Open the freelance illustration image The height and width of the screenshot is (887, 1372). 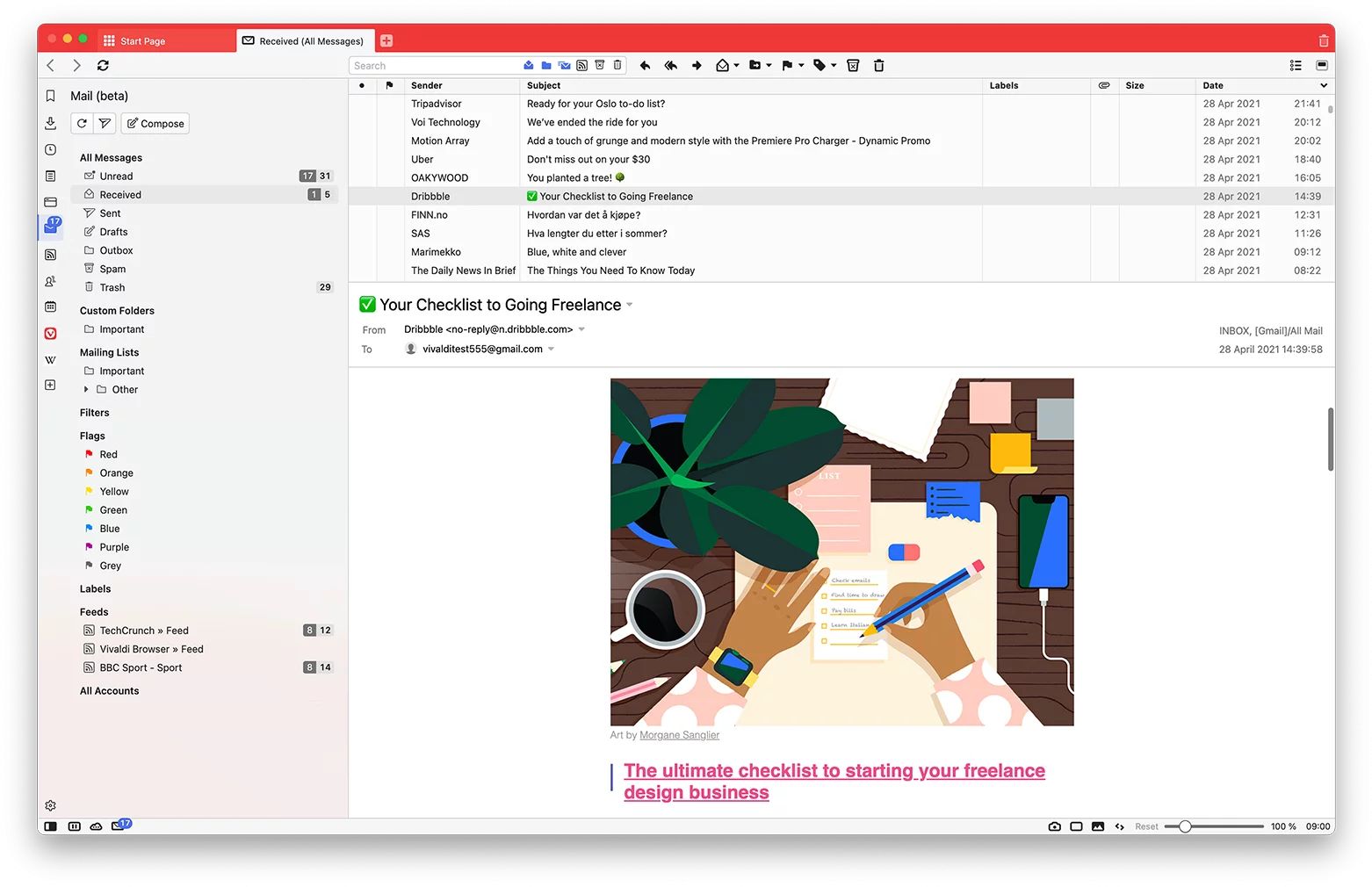841,552
